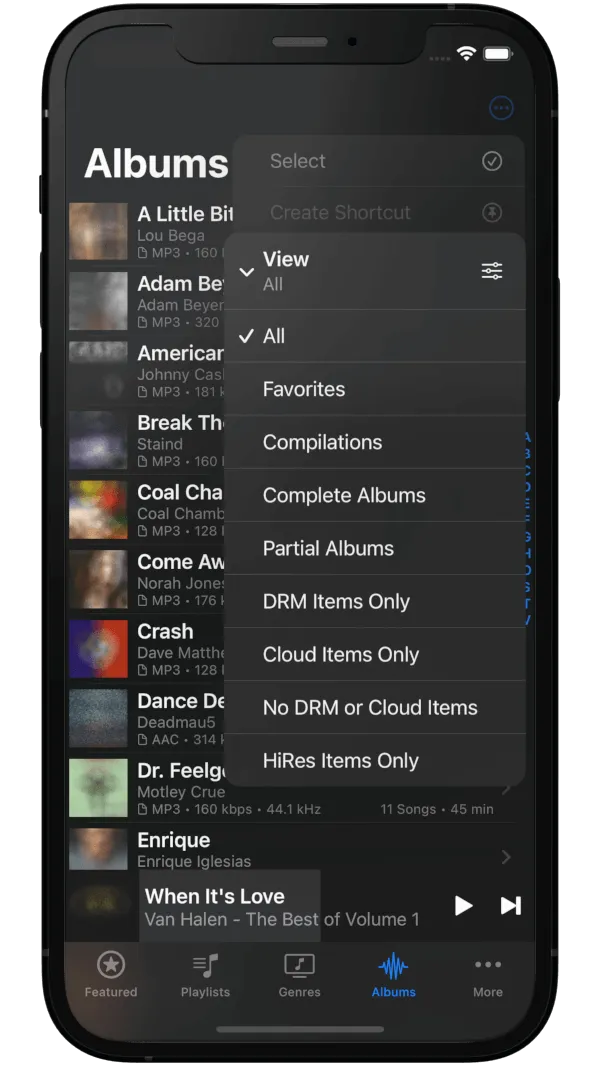Skip to the next track
Image resolution: width=600 pixels, height=1066 pixels.
pos(511,906)
